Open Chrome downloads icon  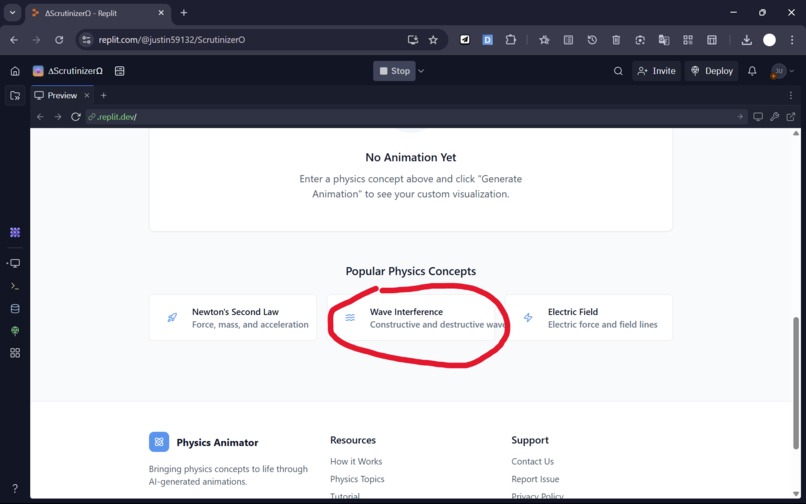point(746,40)
